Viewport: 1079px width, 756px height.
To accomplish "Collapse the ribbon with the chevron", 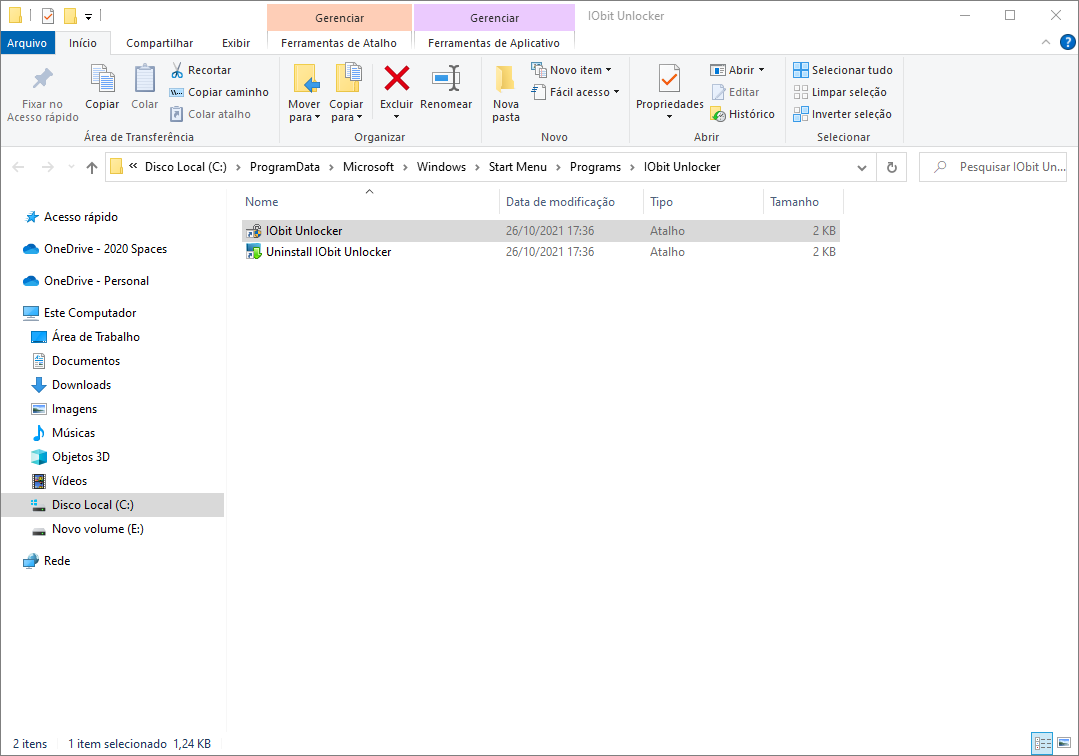I will click(1045, 43).
